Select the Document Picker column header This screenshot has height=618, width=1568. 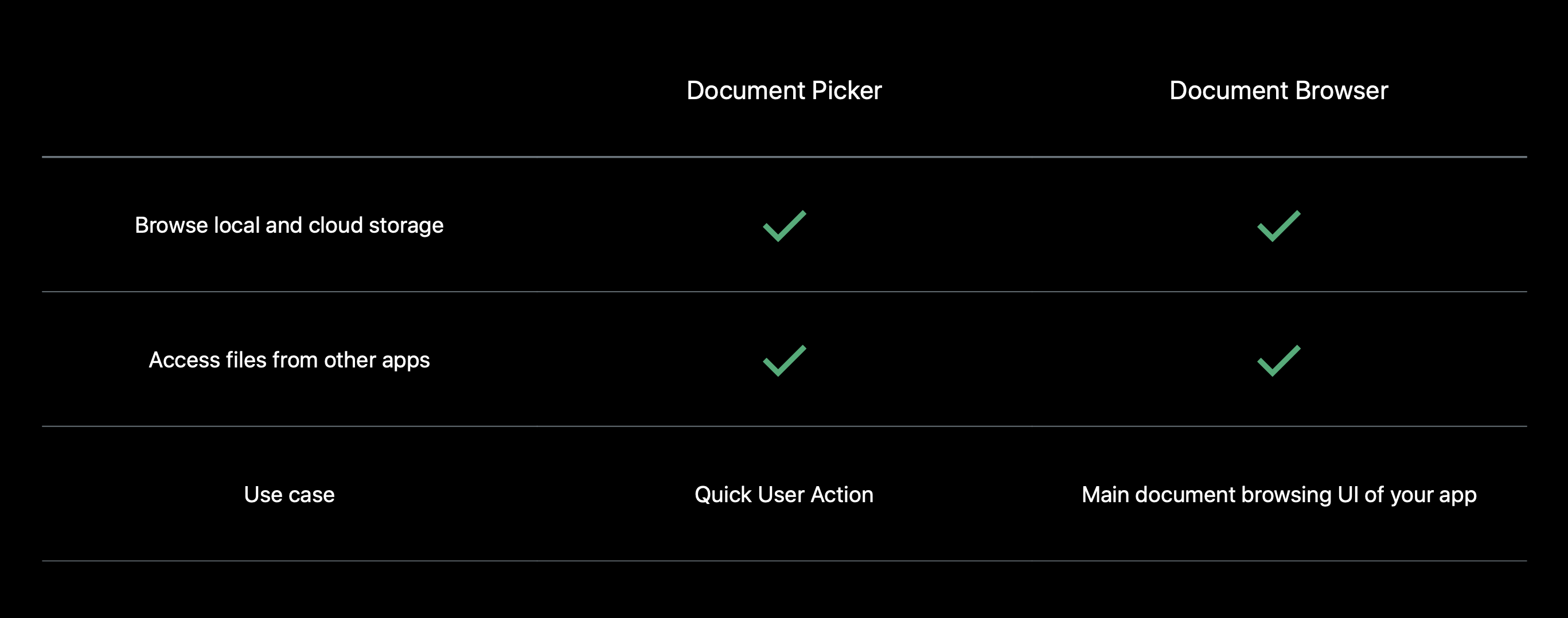click(784, 91)
